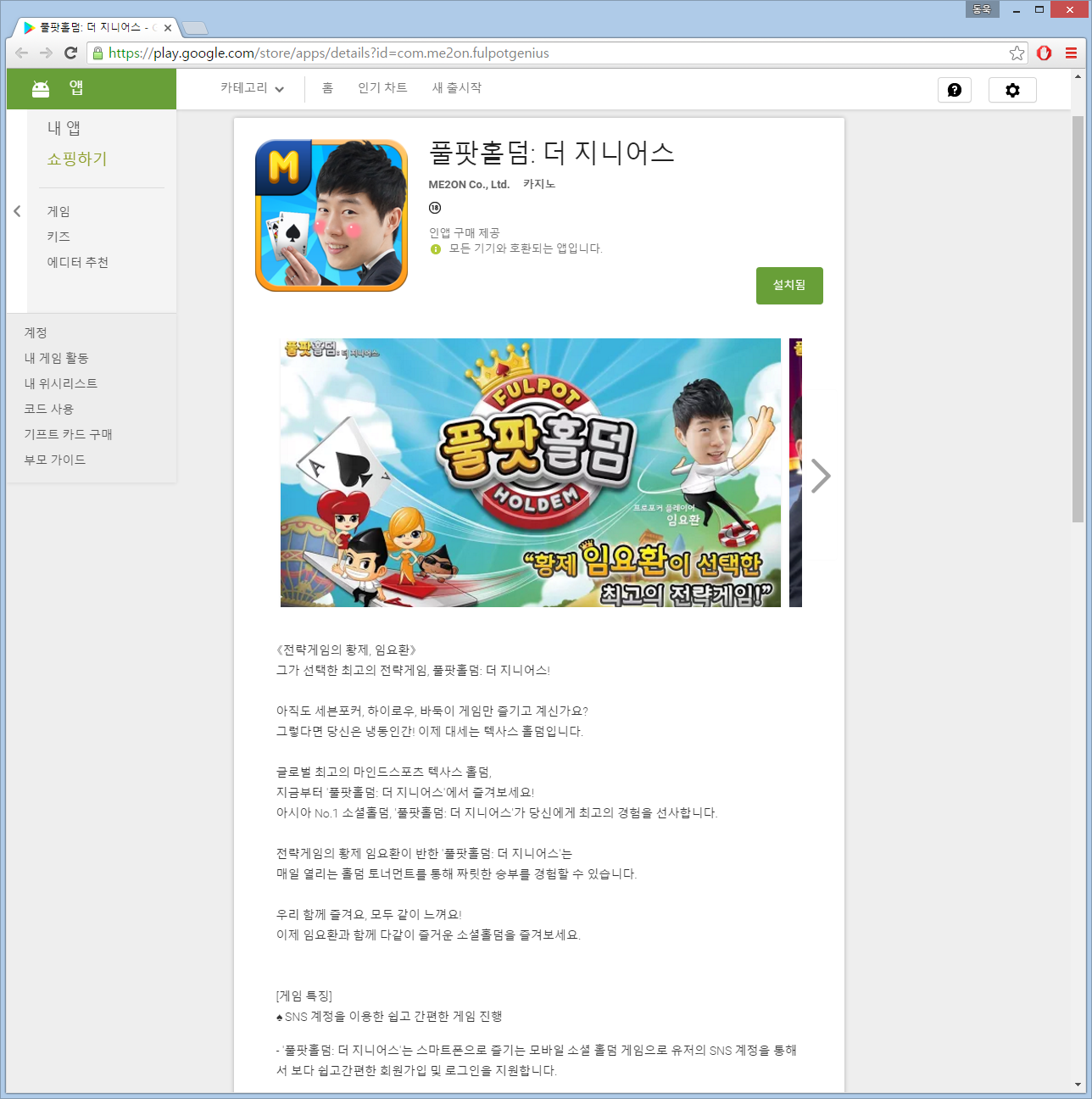This screenshot has height=1099, width=1092.
Task: Open the Chrome hamburger menu
Action: pos(1071,53)
